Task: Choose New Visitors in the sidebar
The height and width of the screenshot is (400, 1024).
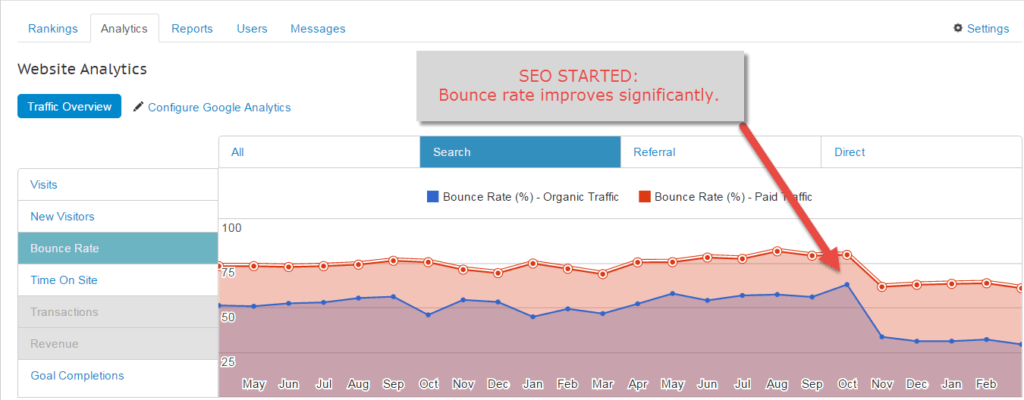Action: (118, 216)
